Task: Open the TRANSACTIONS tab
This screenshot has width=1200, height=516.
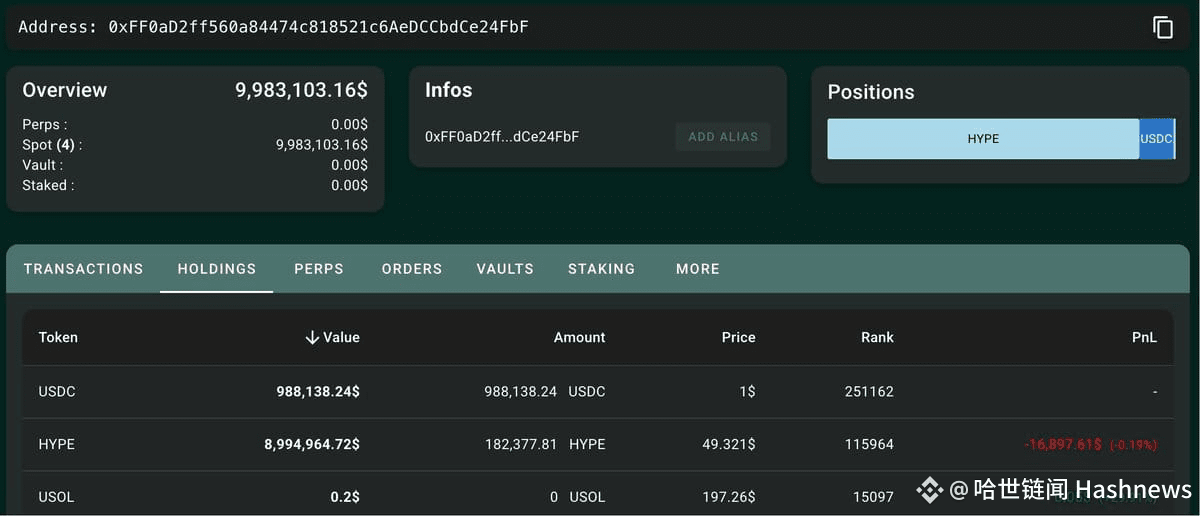Action: pyautogui.click(x=83, y=269)
